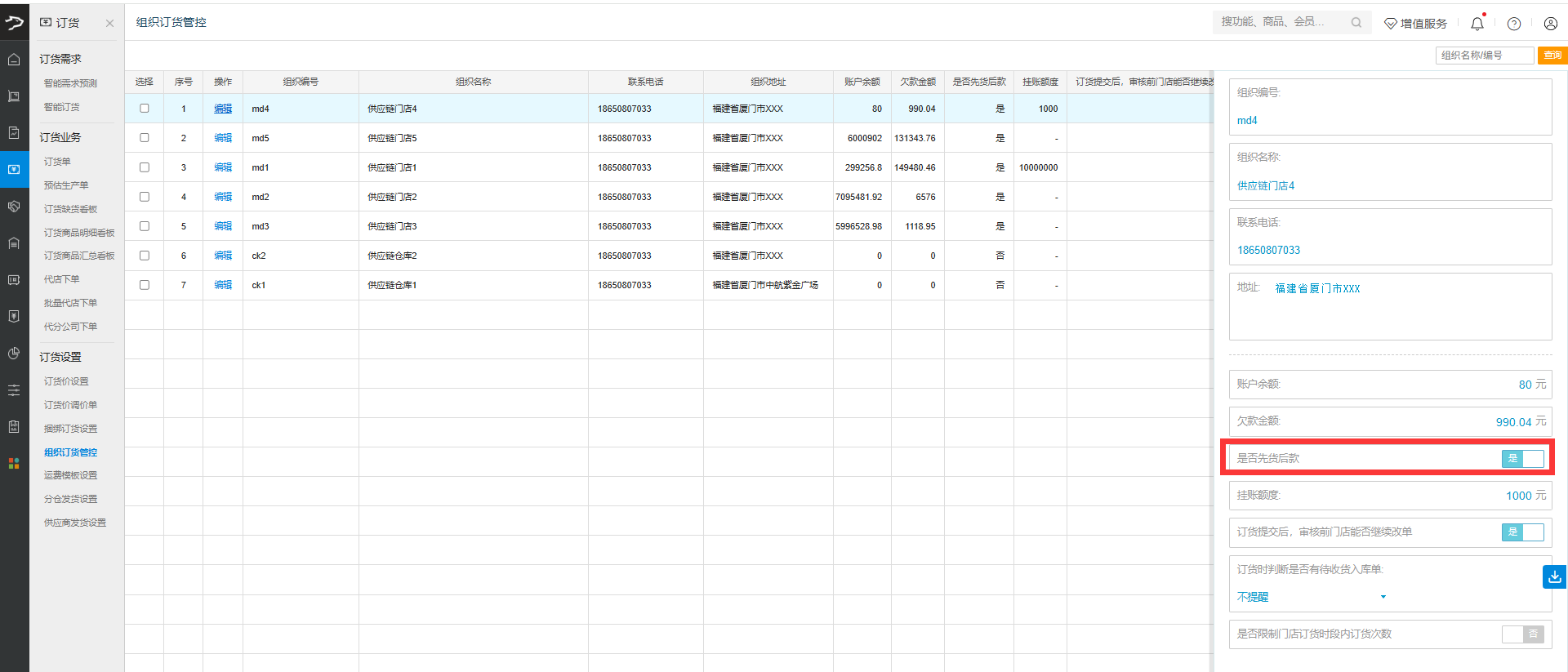1568x672 pixels.
Task: Open the help question mark icon
Action: coord(1513,24)
